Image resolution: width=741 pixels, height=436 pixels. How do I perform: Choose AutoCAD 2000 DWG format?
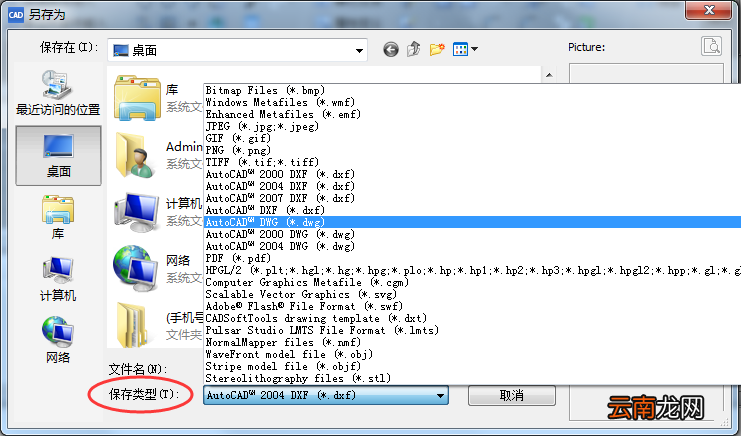(472, 234)
